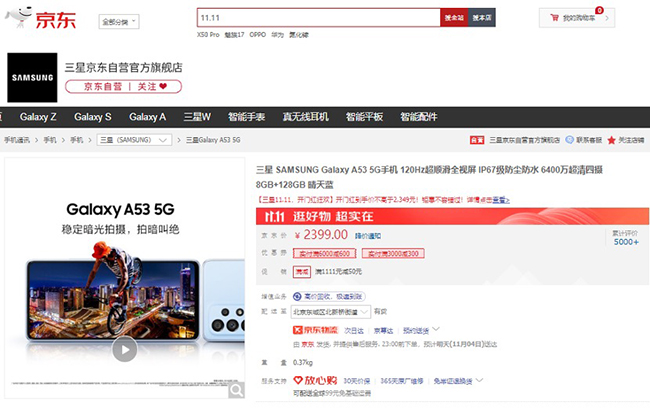Click the 三星Galaxy A53 5G breadcrumb
The image size is (650, 409).
coord(213,140)
